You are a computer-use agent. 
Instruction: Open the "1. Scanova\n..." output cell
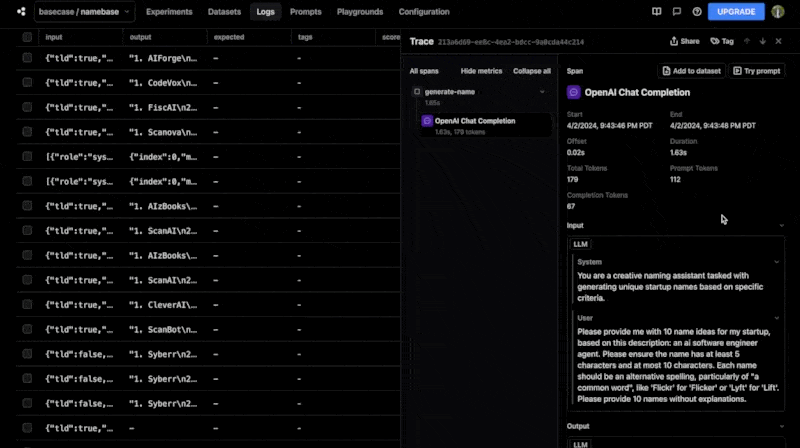(x=163, y=132)
